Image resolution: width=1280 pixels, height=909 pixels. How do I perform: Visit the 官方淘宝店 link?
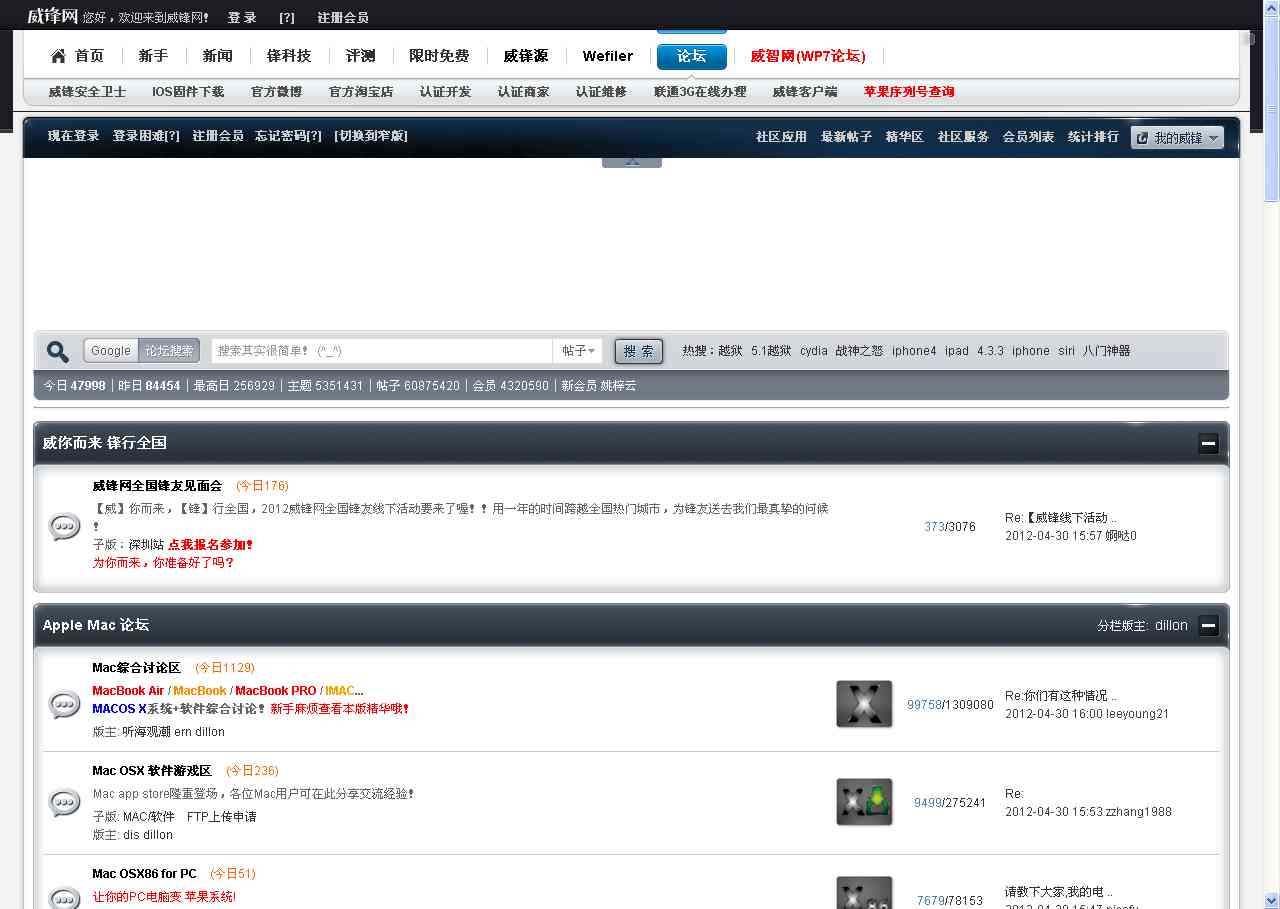[361, 91]
